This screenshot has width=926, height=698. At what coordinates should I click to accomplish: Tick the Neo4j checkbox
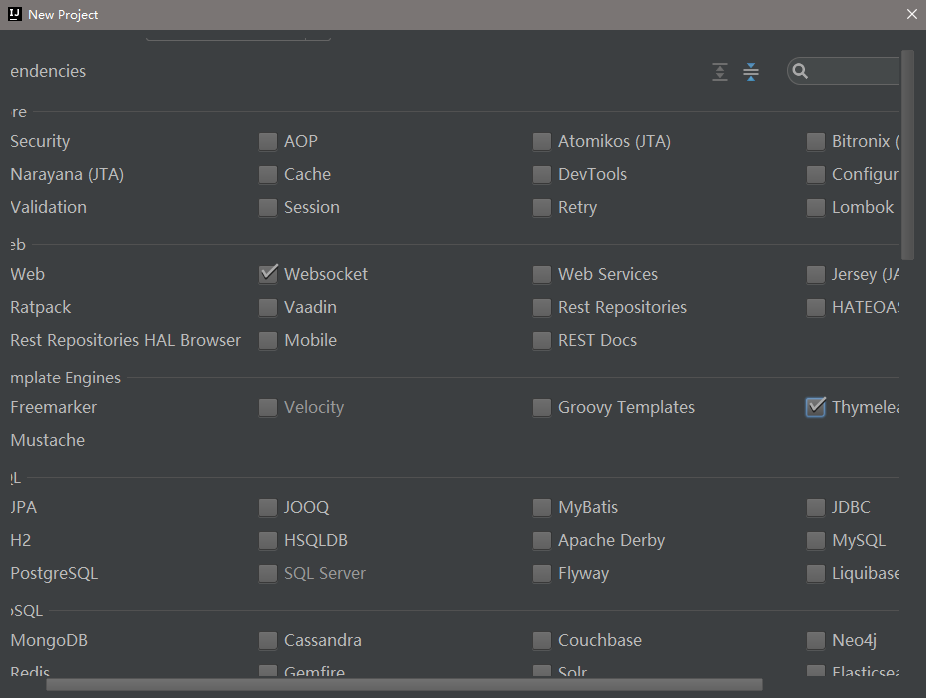pyautogui.click(x=816, y=641)
